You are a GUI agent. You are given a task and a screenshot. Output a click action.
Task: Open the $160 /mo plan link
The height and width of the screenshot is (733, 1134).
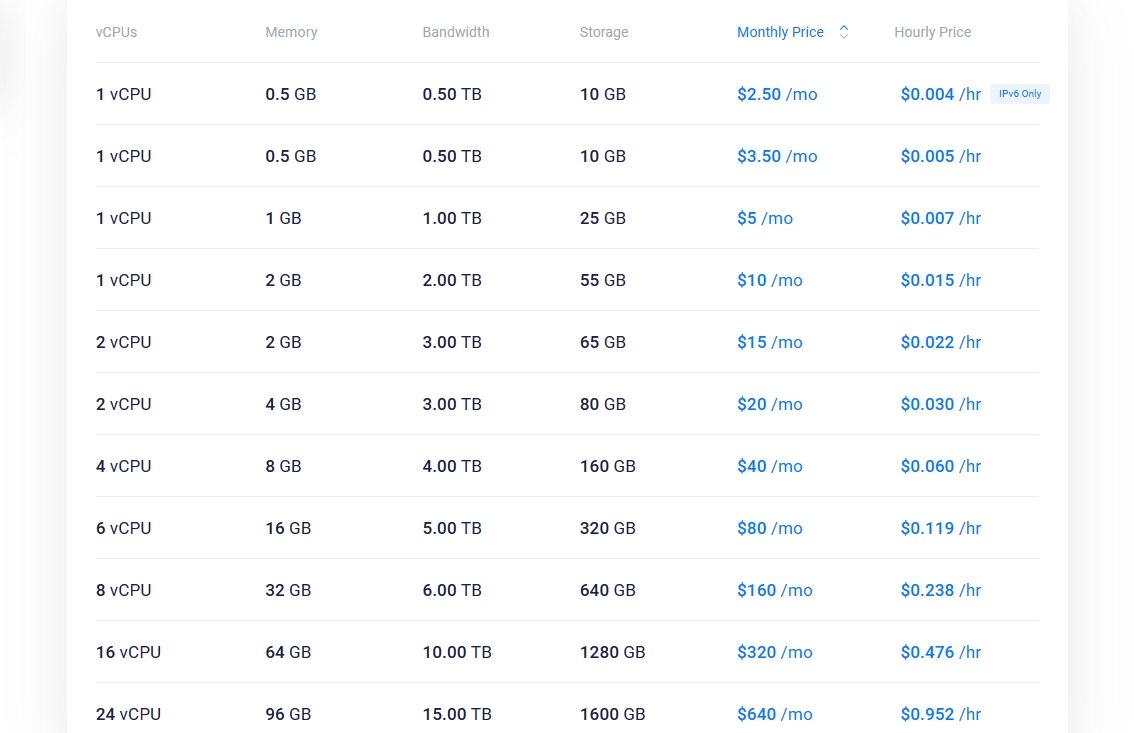[x=774, y=590]
